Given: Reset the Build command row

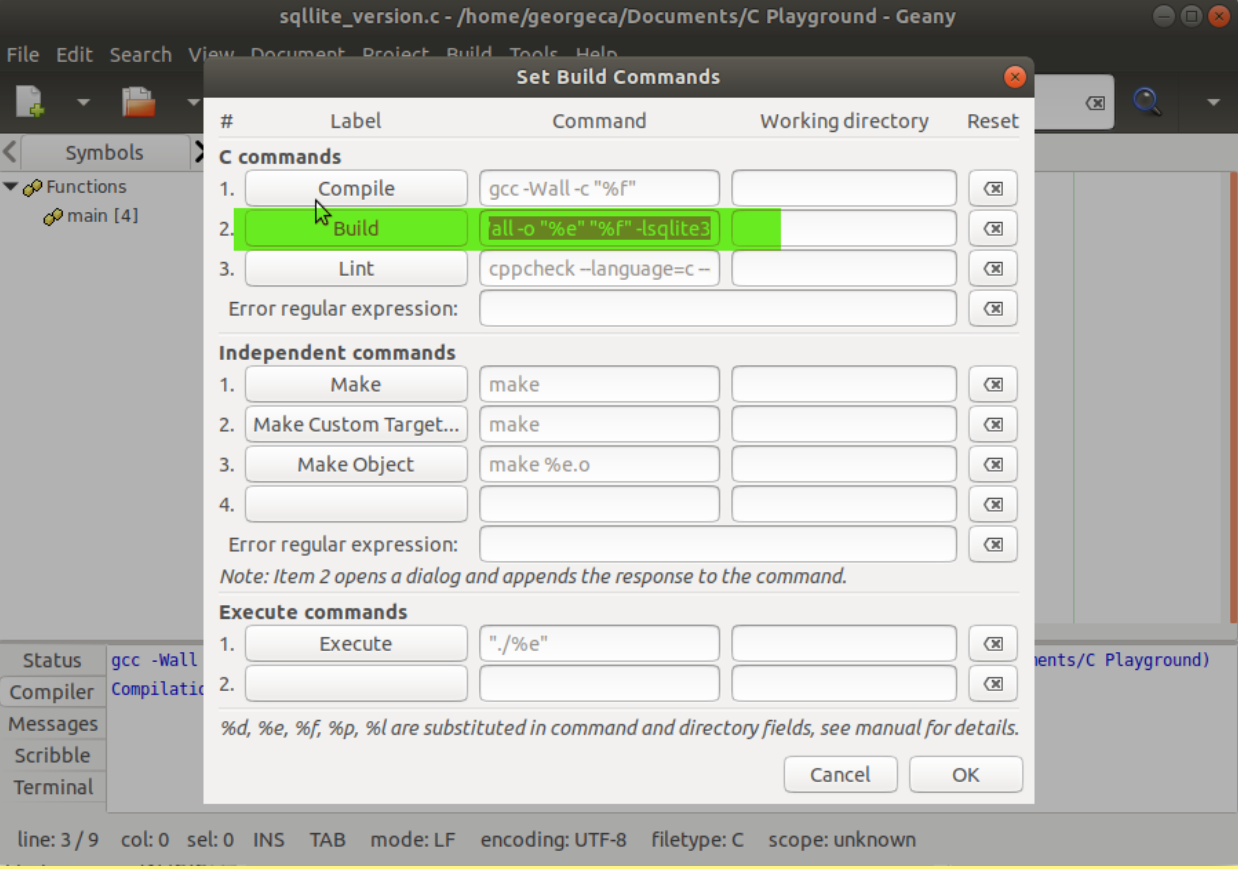Looking at the screenshot, I should tap(993, 228).
